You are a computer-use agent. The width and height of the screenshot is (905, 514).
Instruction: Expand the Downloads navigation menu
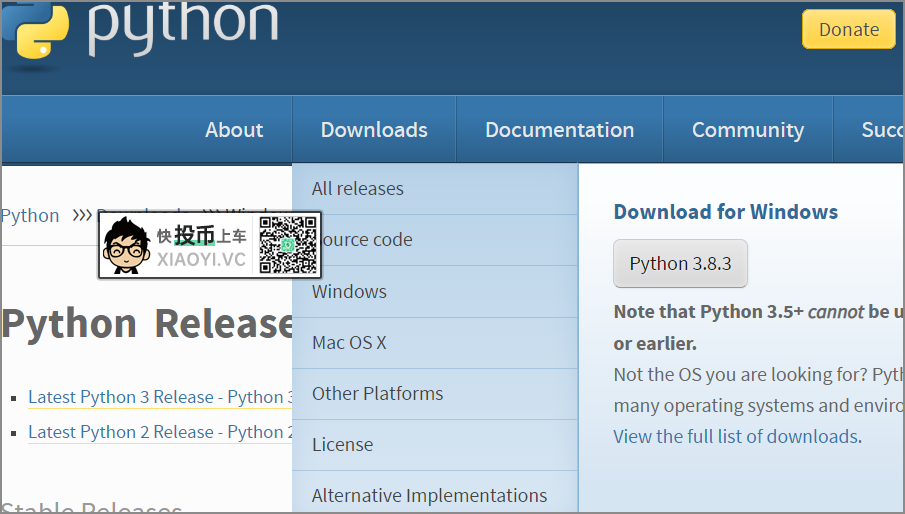tap(374, 130)
